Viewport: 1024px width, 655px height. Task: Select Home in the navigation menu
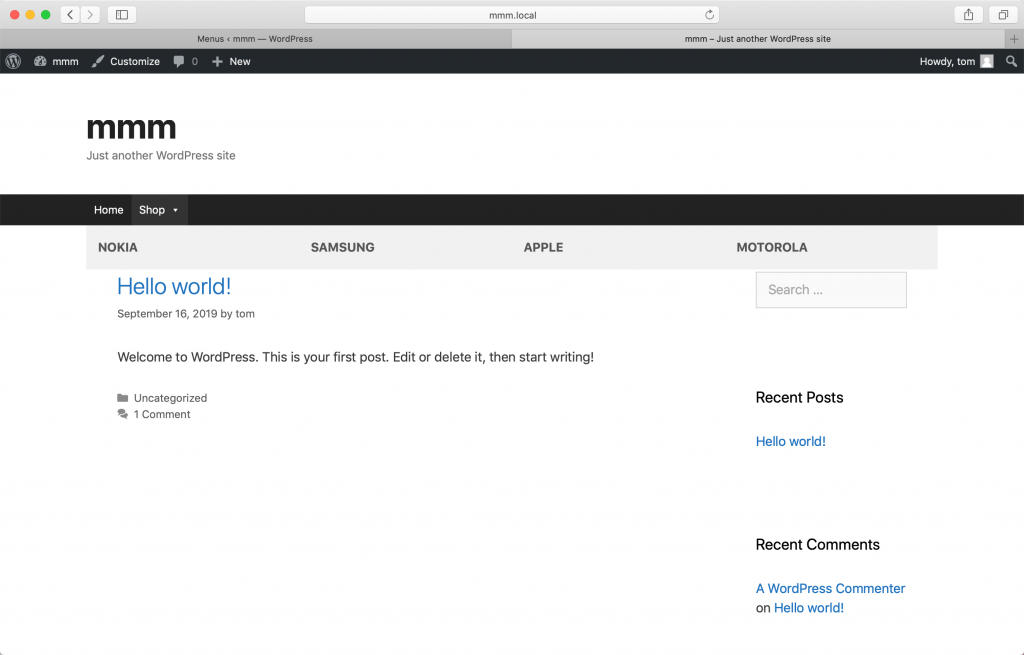coord(108,210)
